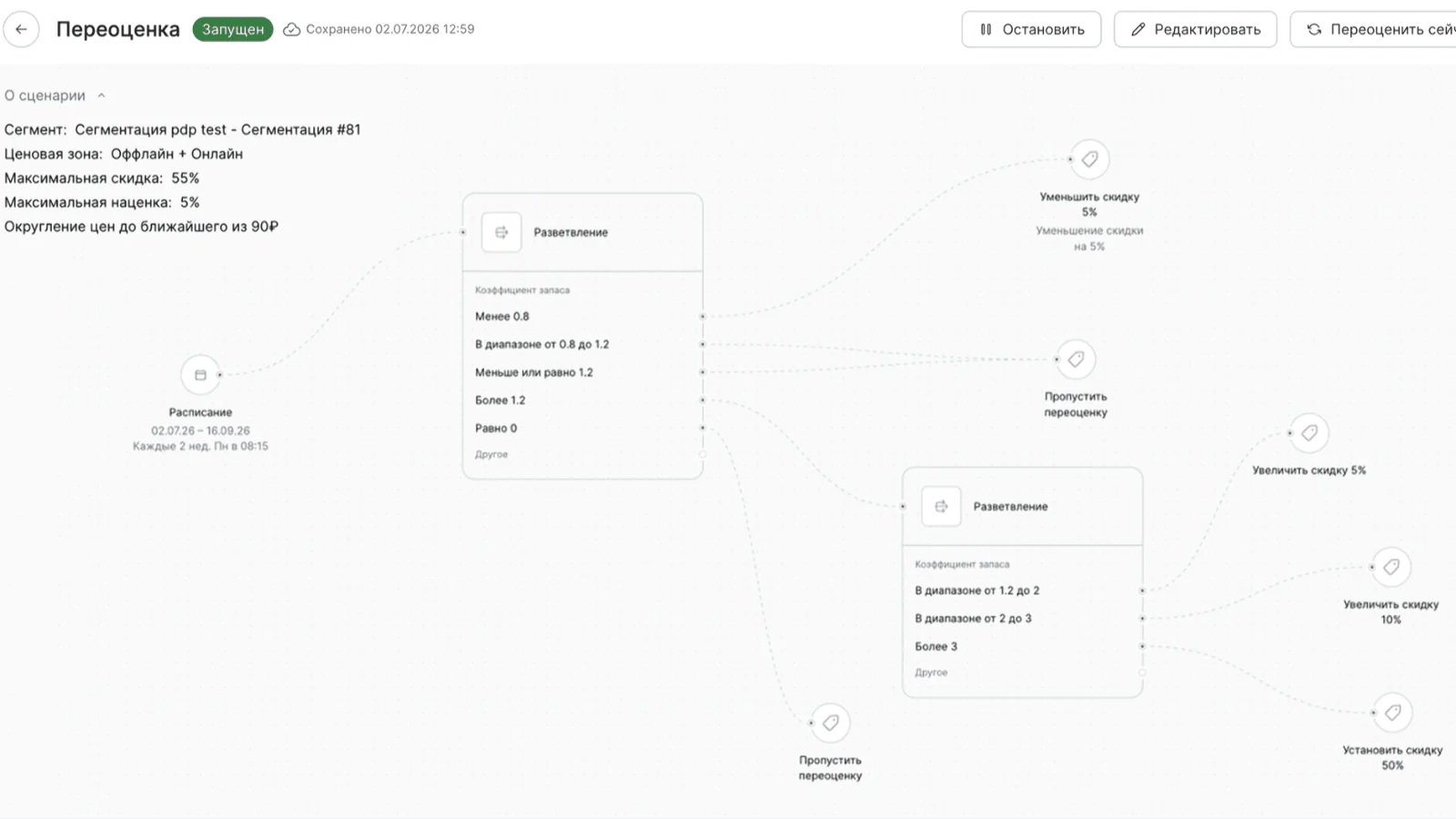
Task: Select the Менее 0.8 condition row
Action: (582, 317)
